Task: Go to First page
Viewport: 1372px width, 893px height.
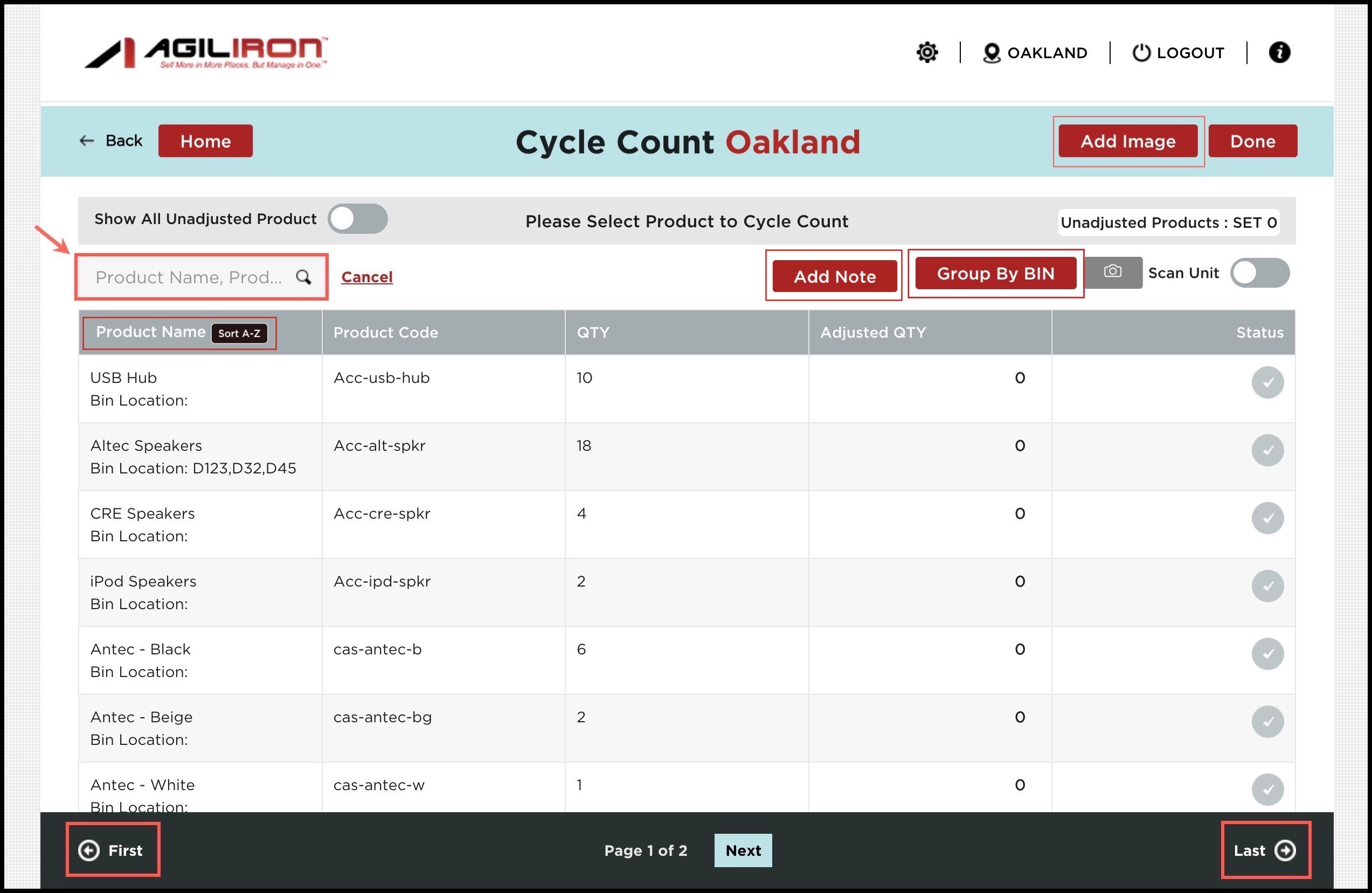Action: (112, 850)
